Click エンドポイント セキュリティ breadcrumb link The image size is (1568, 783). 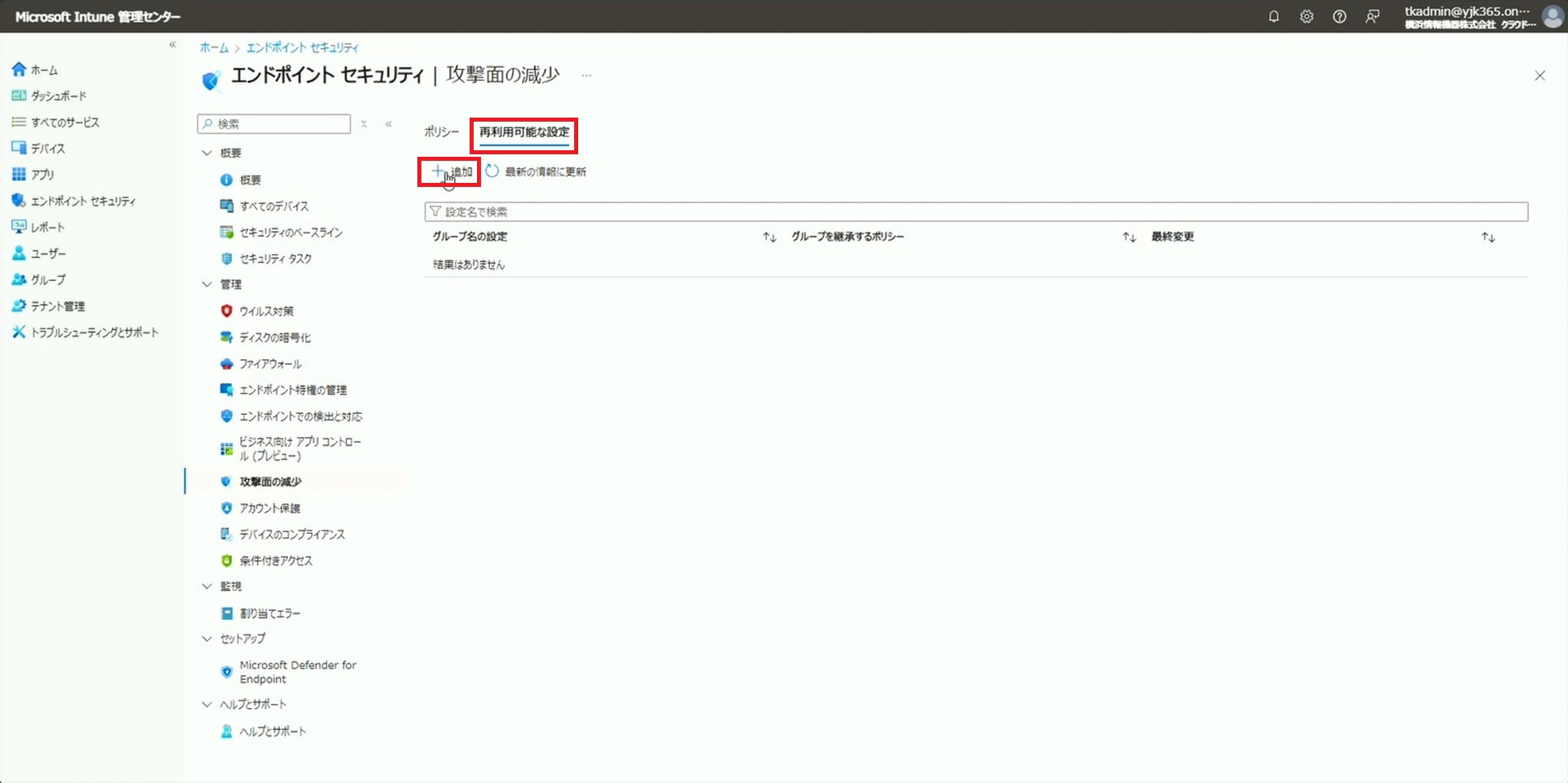click(x=302, y=47)
